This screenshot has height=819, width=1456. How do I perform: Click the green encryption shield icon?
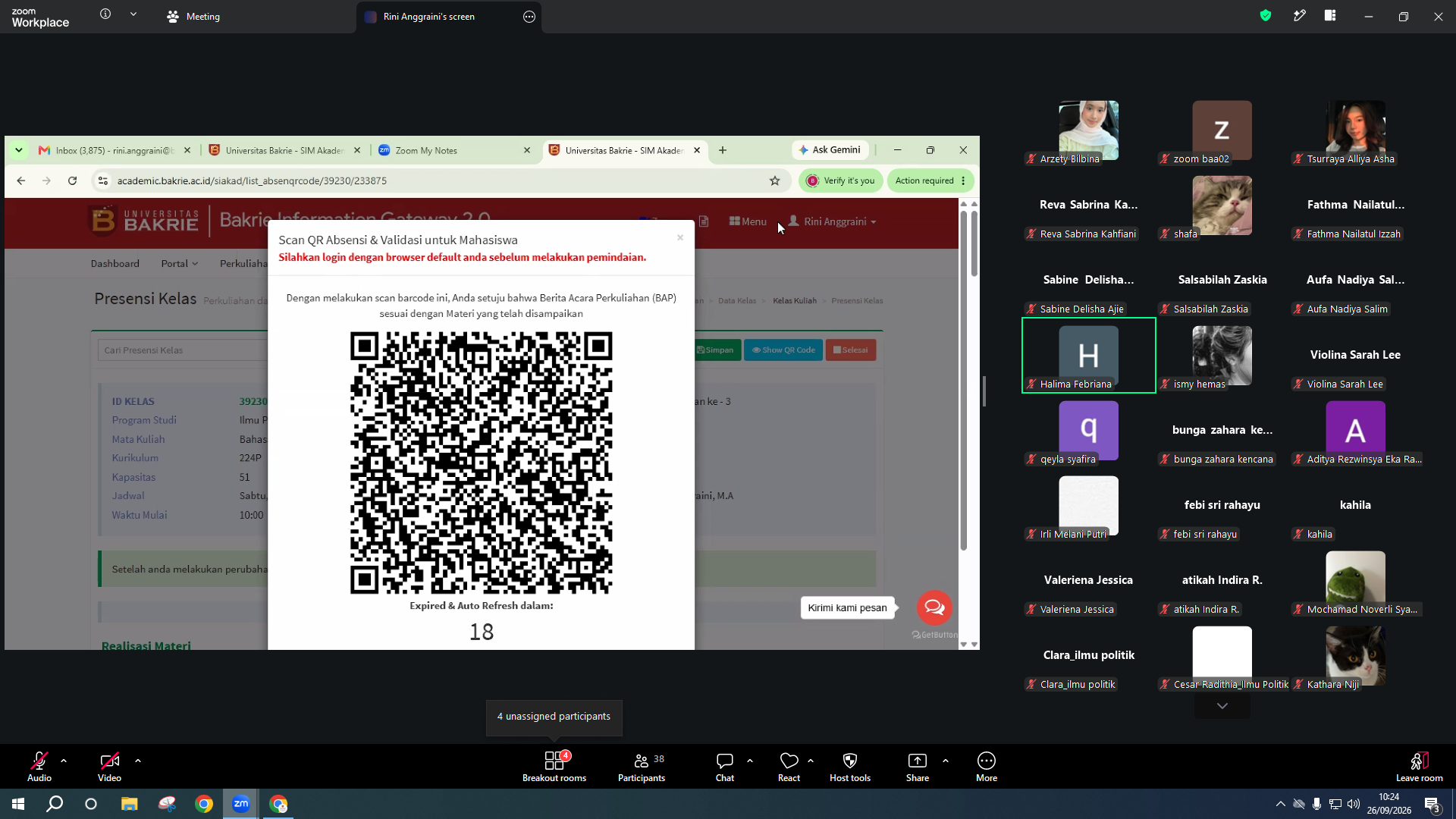pos(1266,16)
